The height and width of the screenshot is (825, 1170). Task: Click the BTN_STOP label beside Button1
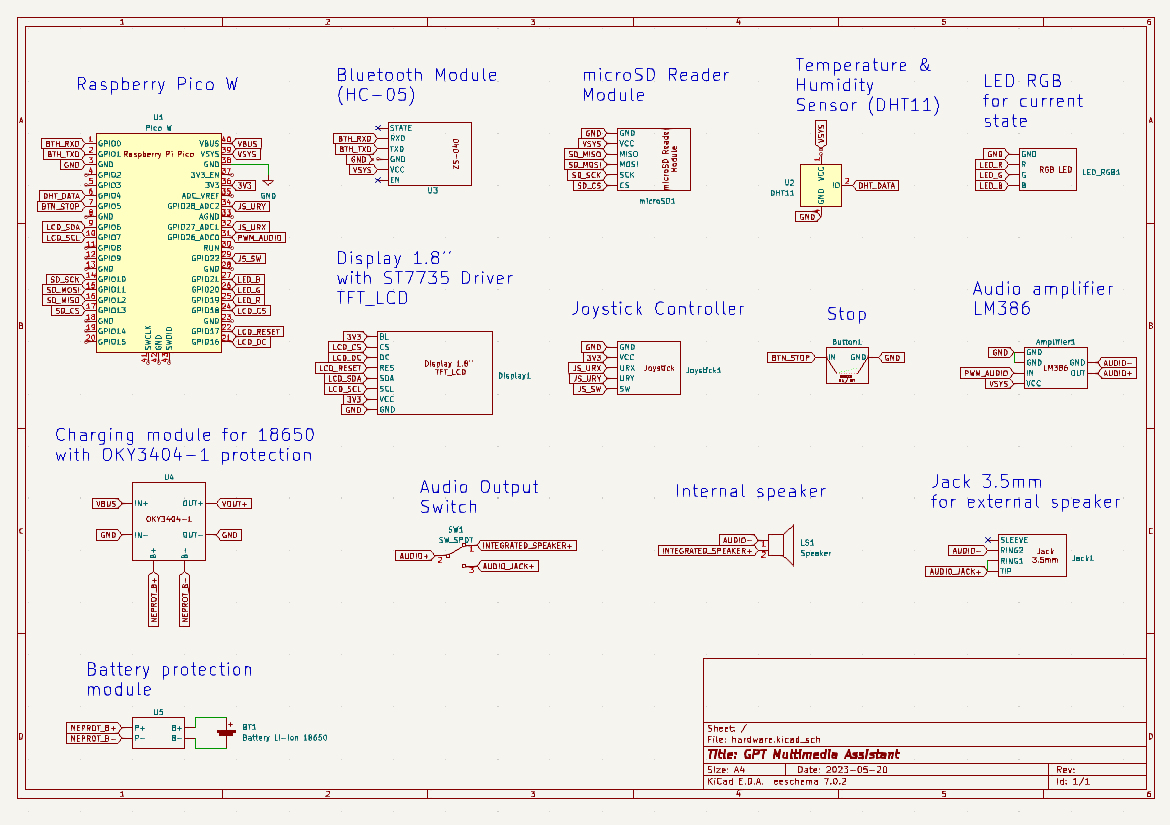click(x=791, y=358)
